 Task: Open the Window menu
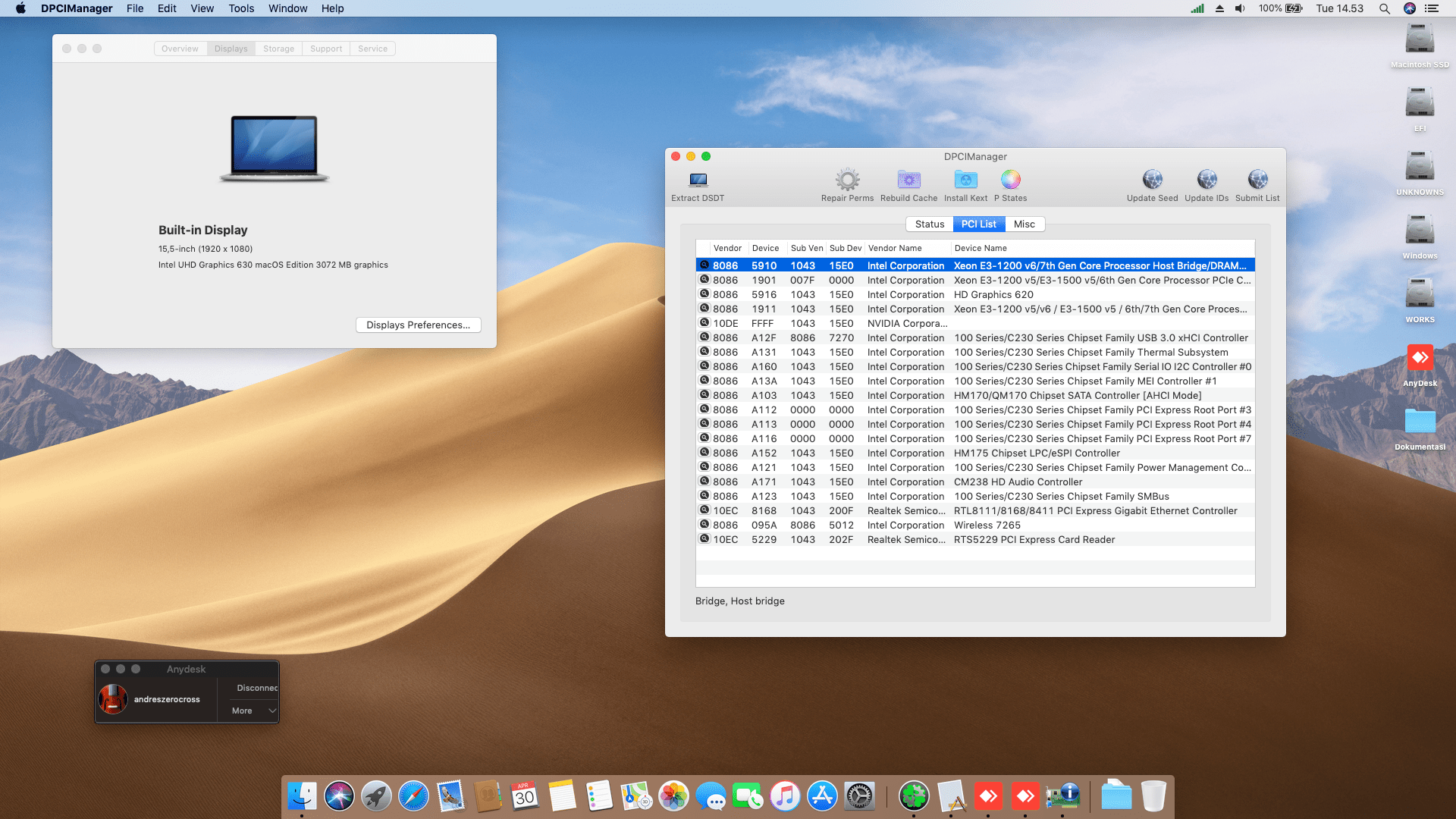(x=288, y=8)
